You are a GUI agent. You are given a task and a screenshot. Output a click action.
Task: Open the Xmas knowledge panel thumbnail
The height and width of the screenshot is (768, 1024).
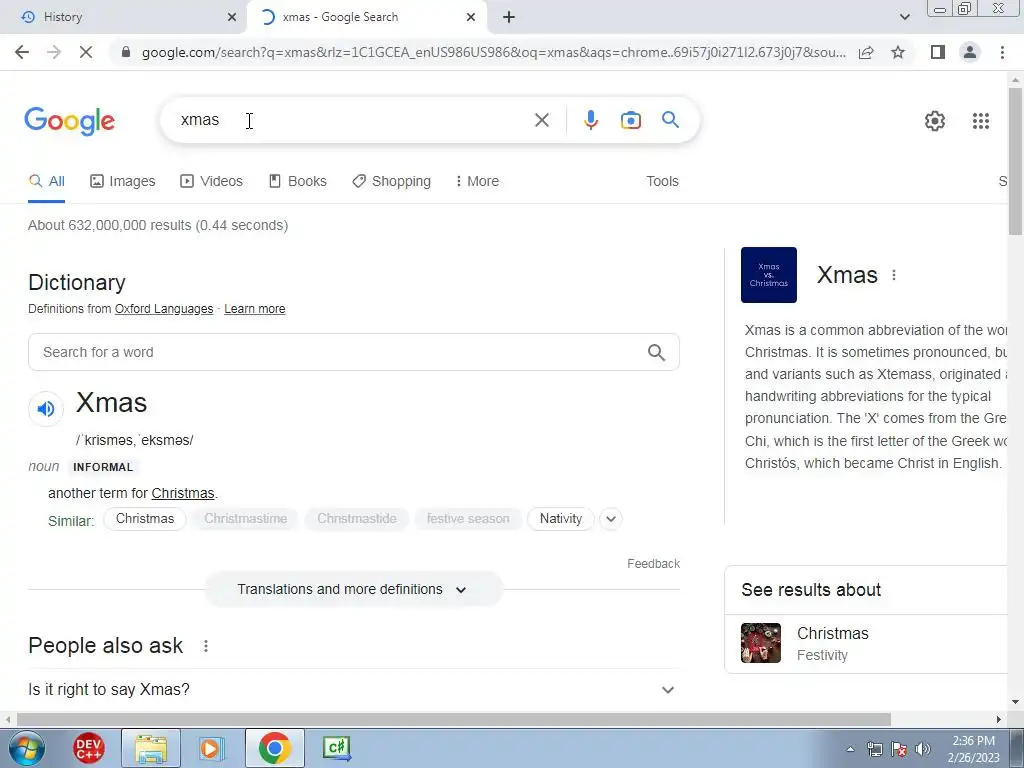[769, 275]
